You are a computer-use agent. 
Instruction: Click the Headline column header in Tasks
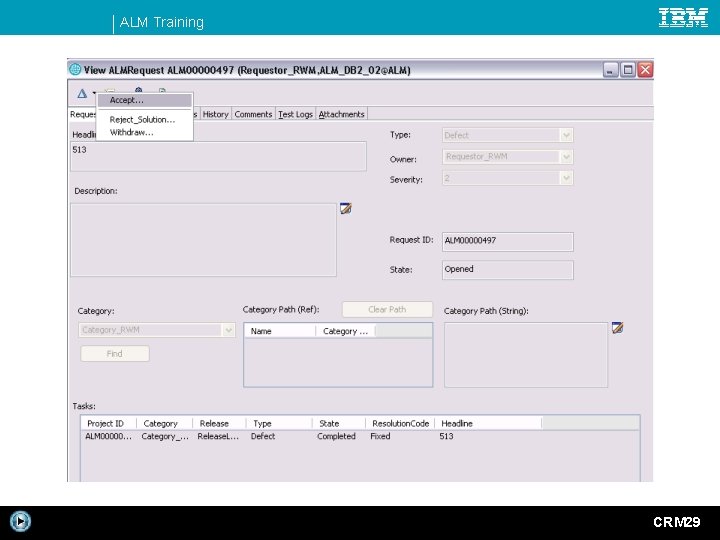489,423
